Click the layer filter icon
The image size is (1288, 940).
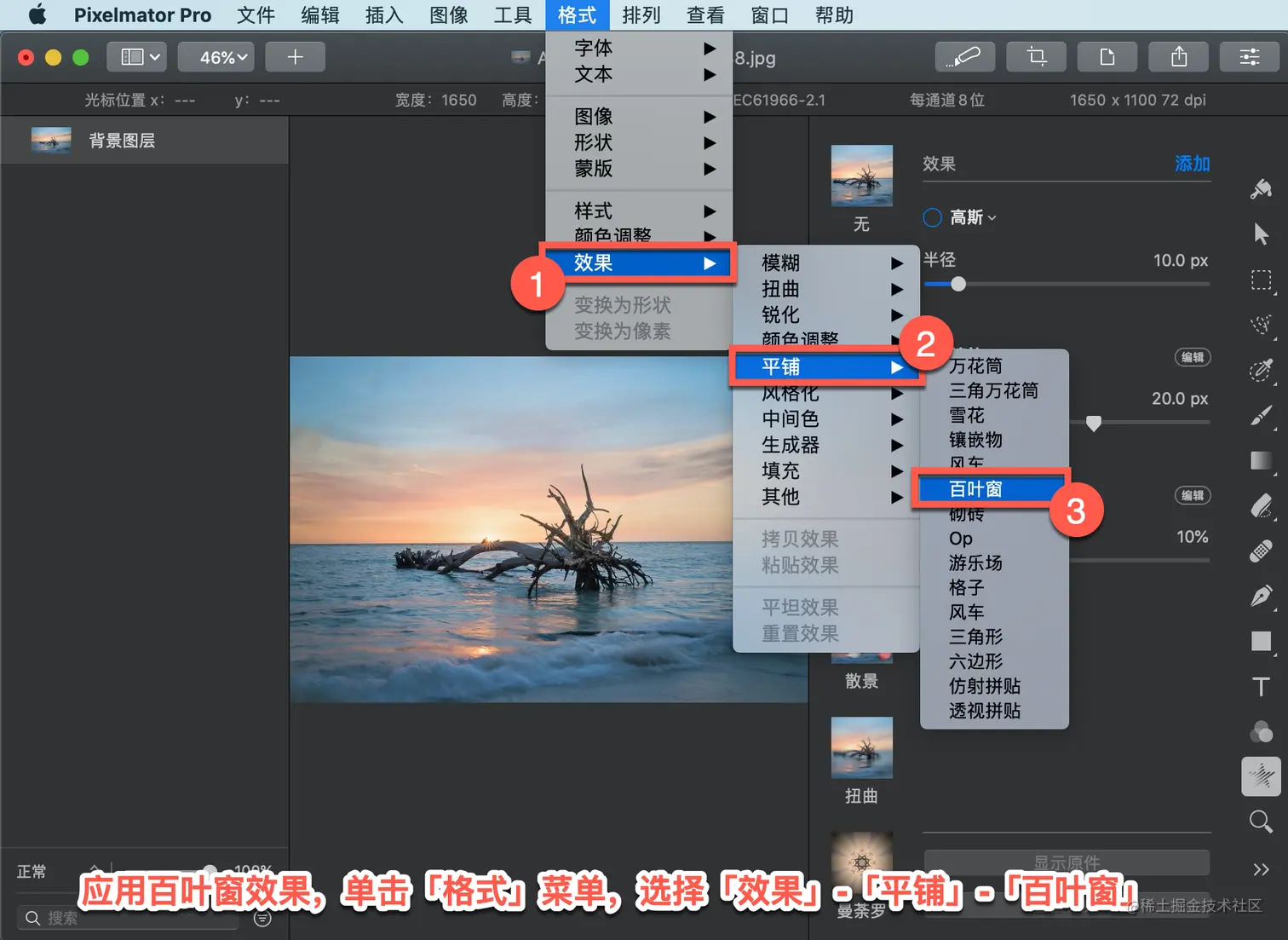pos(262,919)
